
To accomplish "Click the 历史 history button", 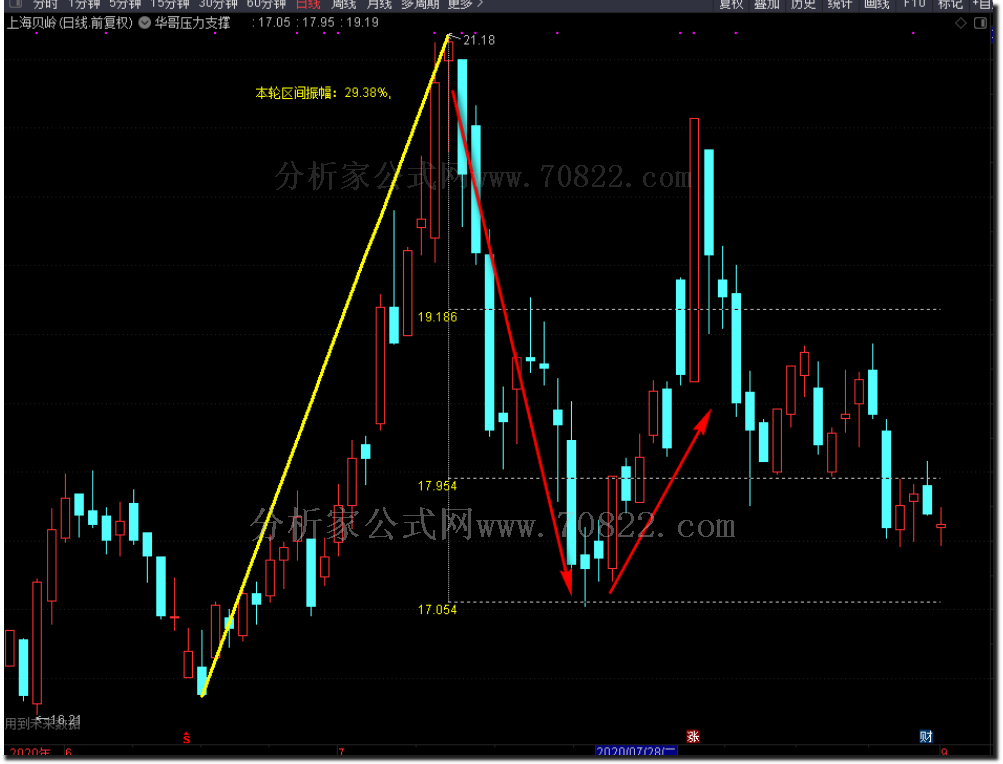I will point(803,4).
